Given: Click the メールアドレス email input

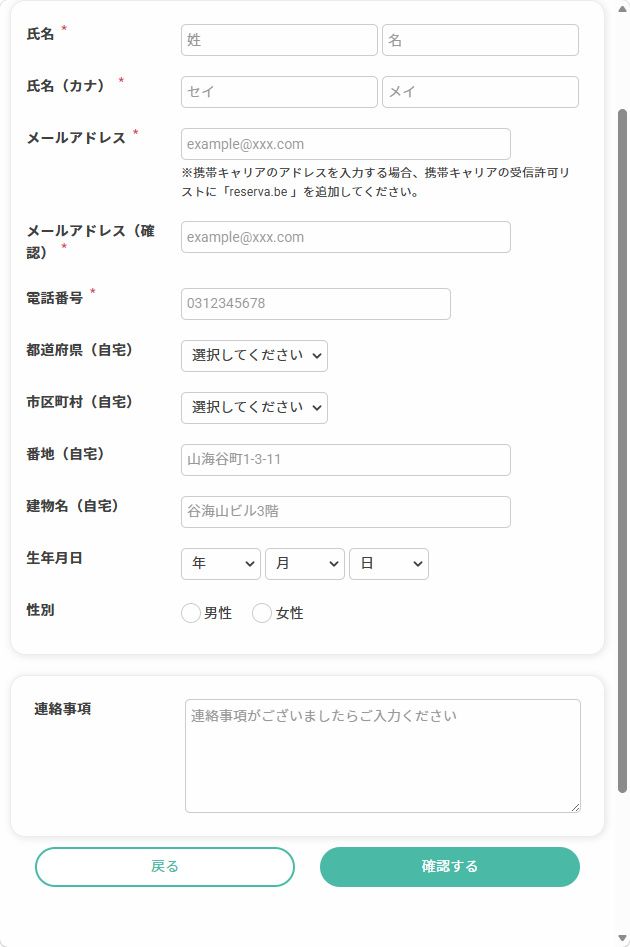Looking at the screenshot, I should point(346,144).
